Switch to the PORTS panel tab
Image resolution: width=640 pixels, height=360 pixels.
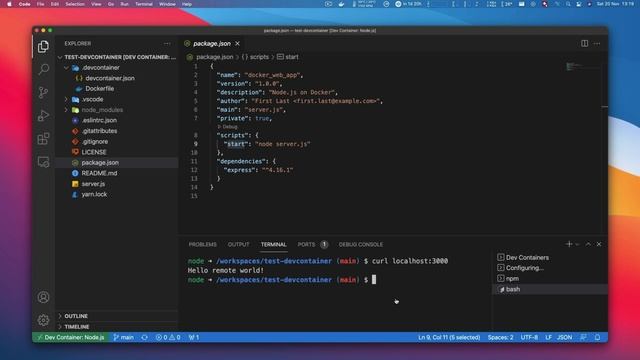[x=312, y=244]
